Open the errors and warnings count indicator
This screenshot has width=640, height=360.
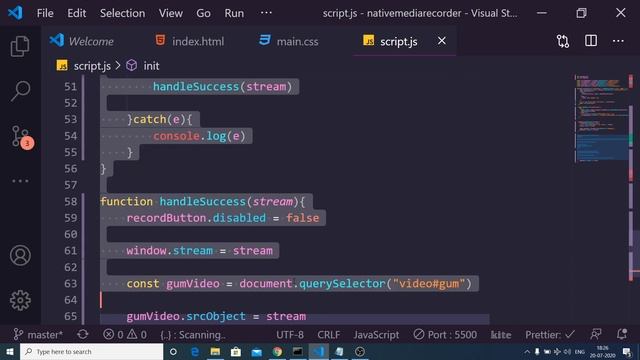(125, 335)
